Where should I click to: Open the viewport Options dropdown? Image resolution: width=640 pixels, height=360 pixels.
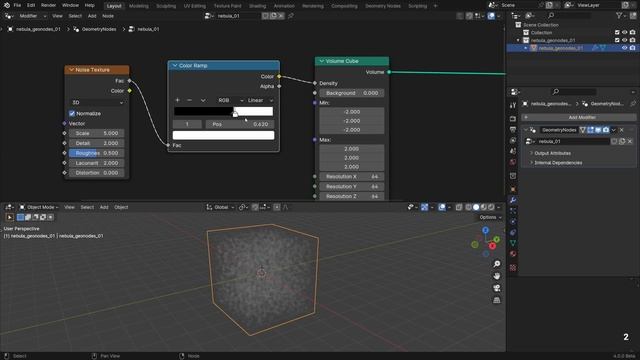490,217
